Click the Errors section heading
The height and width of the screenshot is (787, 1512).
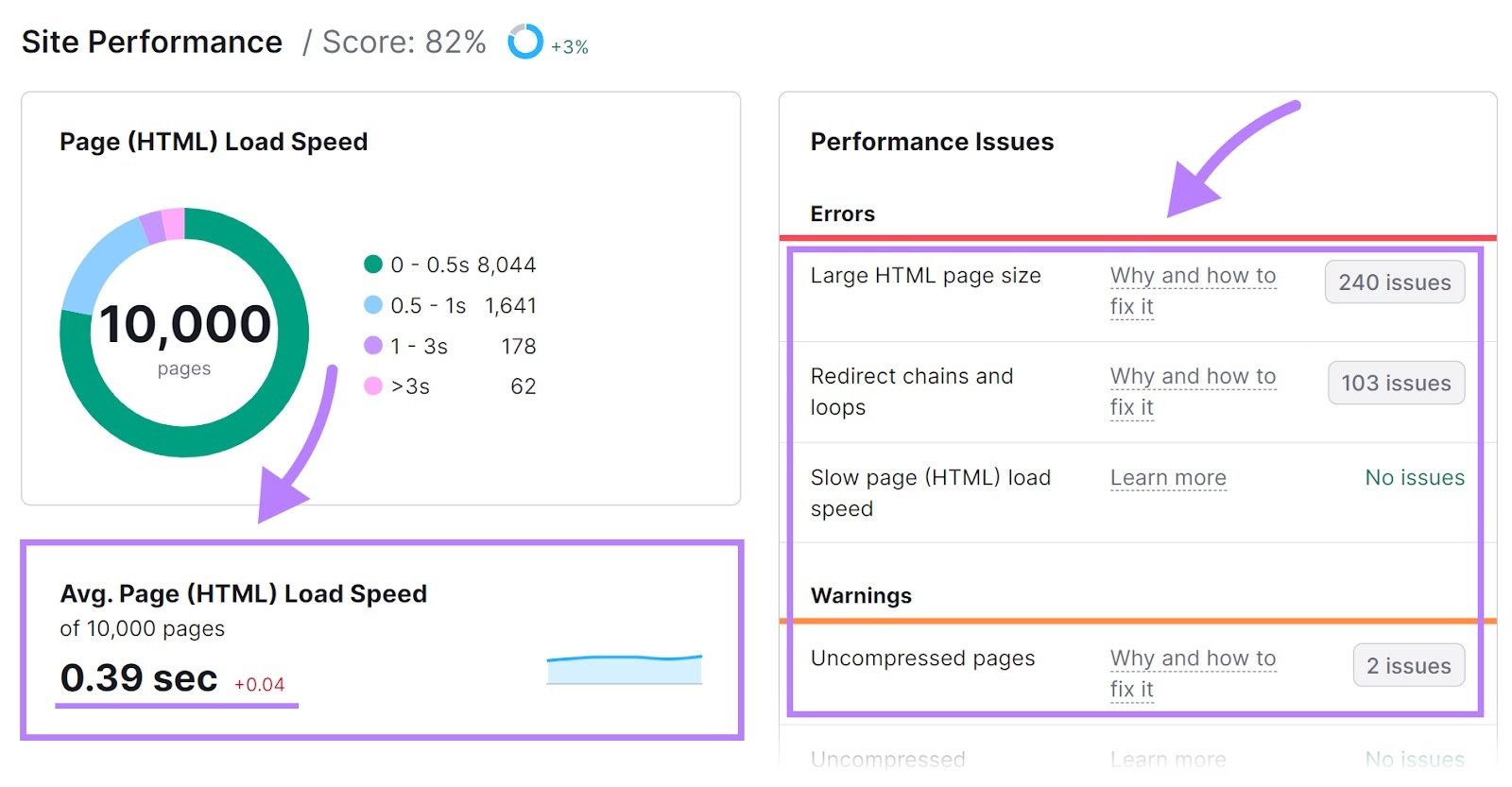843,214
